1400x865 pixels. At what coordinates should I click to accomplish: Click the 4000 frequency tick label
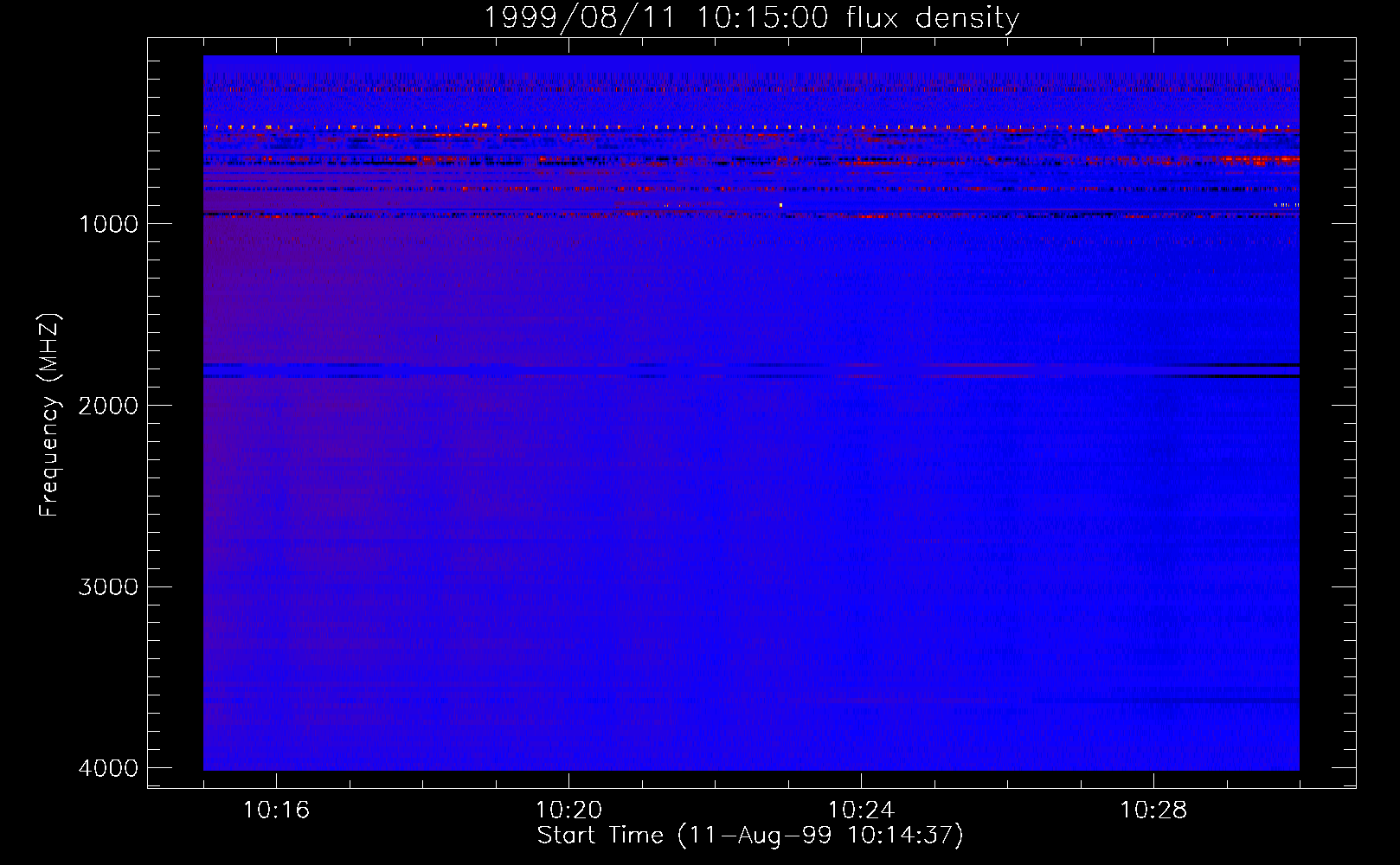pos(108,768)
